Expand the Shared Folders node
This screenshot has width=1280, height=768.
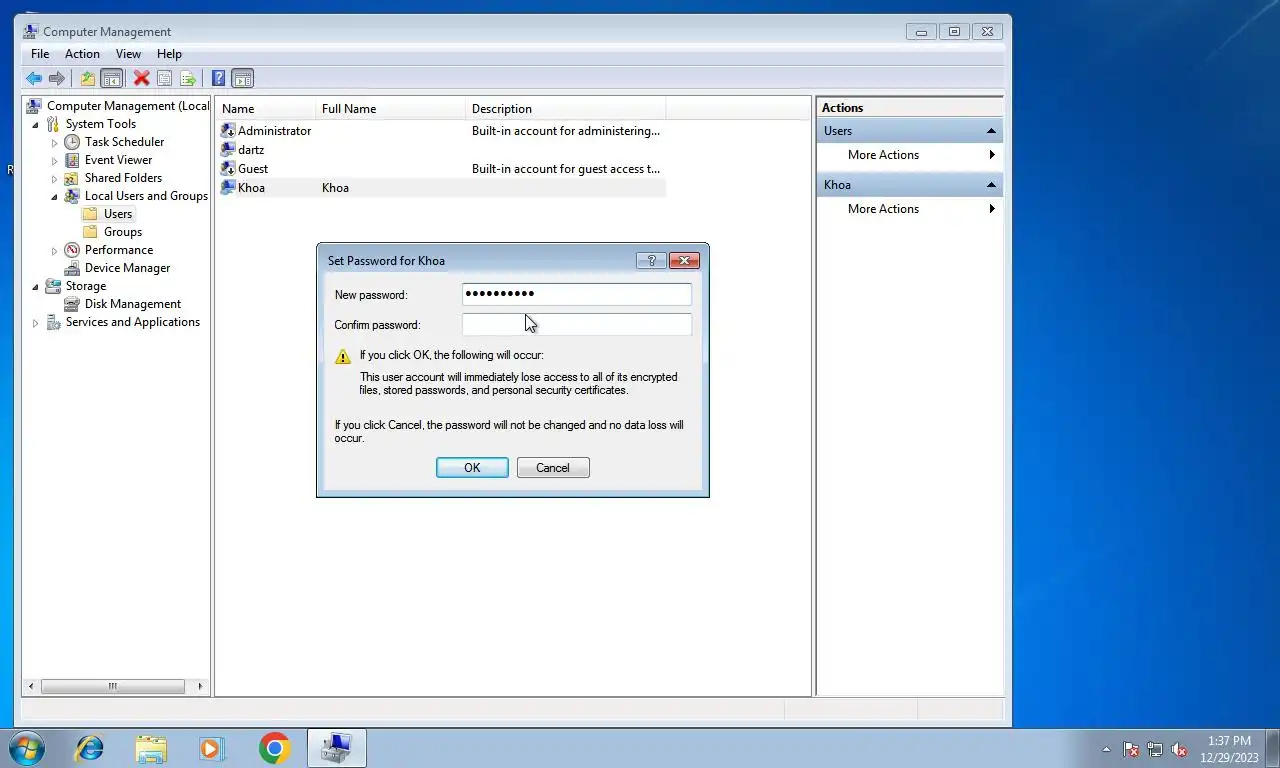point(55,179)
